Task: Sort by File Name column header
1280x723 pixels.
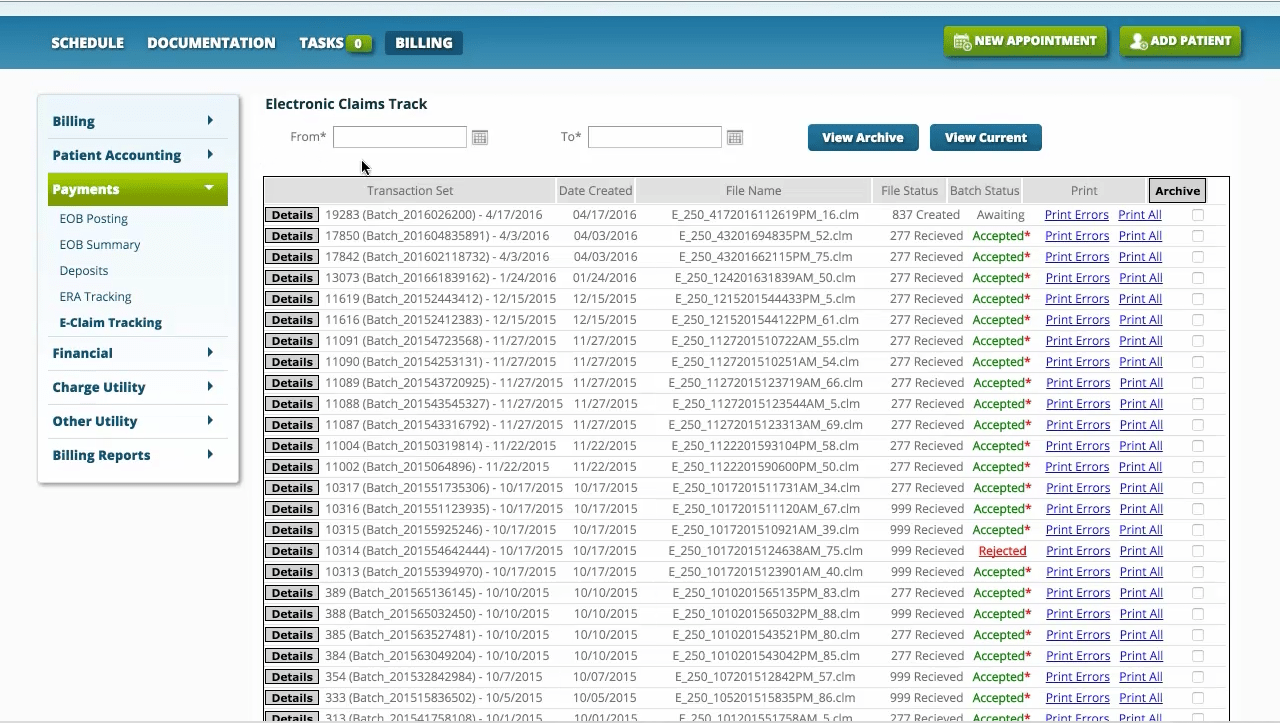Action: pyautogui.click(x=754, y=191)
